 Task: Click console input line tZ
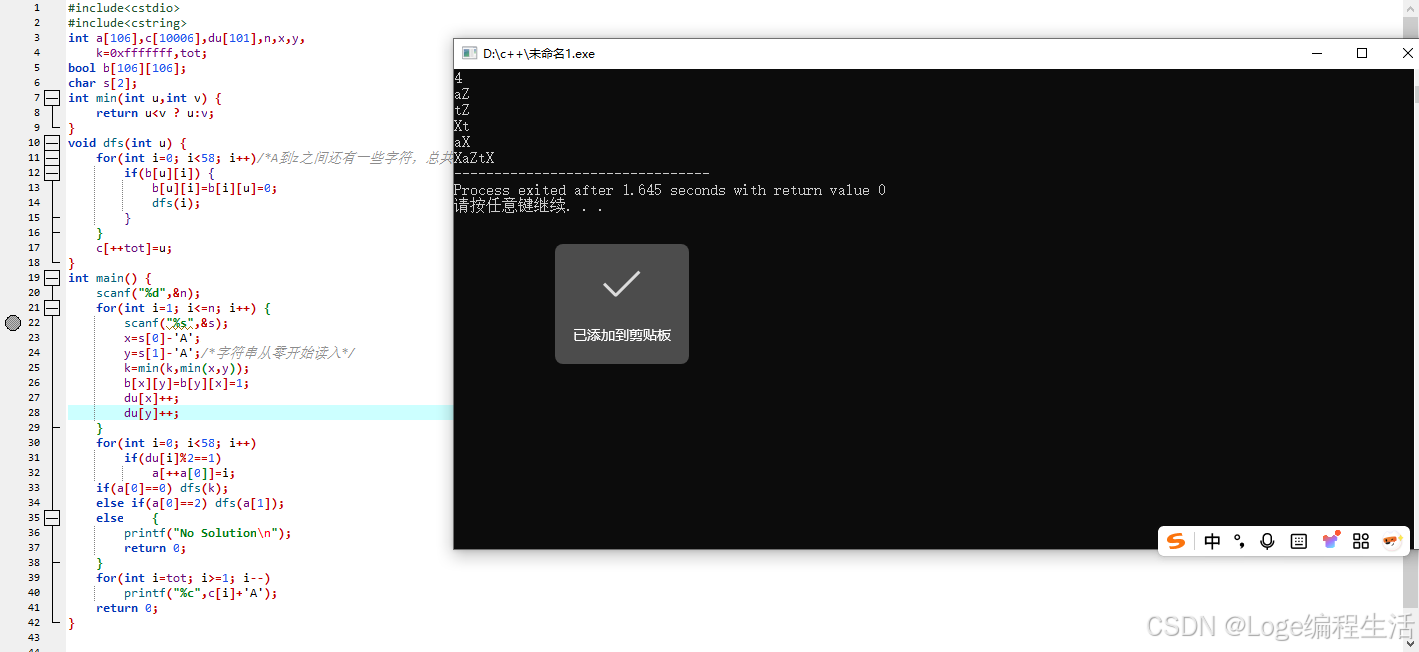(x=462, y=110)
